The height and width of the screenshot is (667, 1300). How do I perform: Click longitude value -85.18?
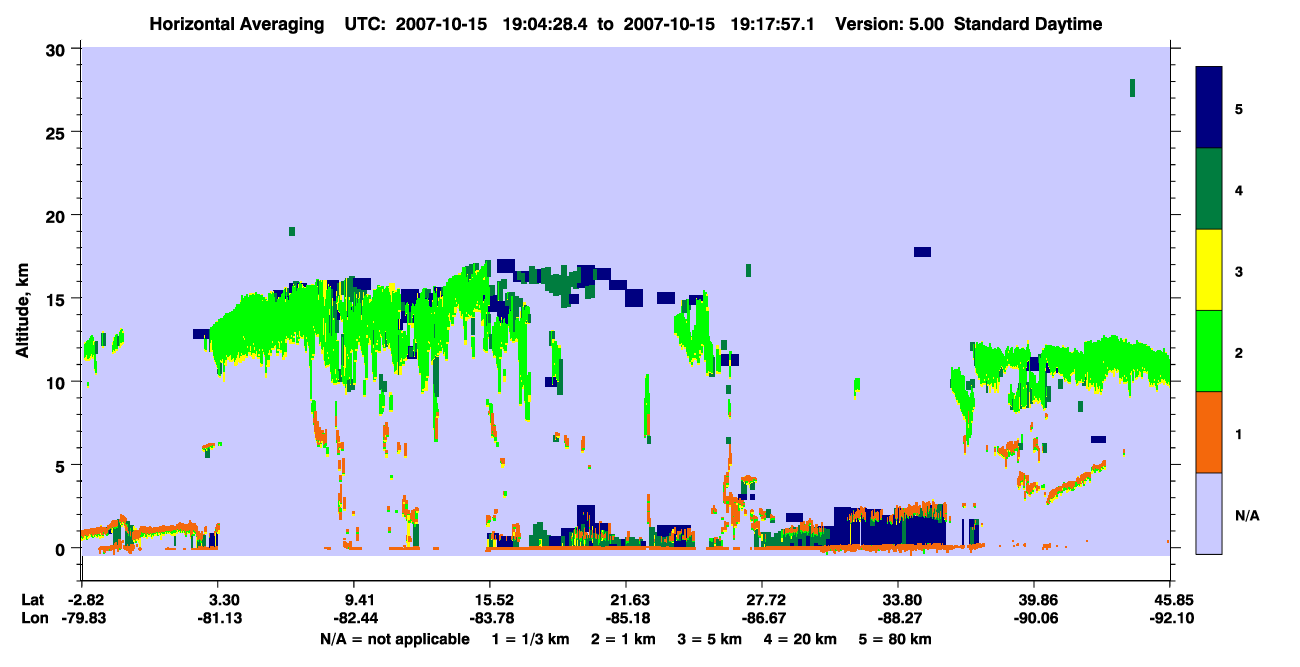click(626, 618)
